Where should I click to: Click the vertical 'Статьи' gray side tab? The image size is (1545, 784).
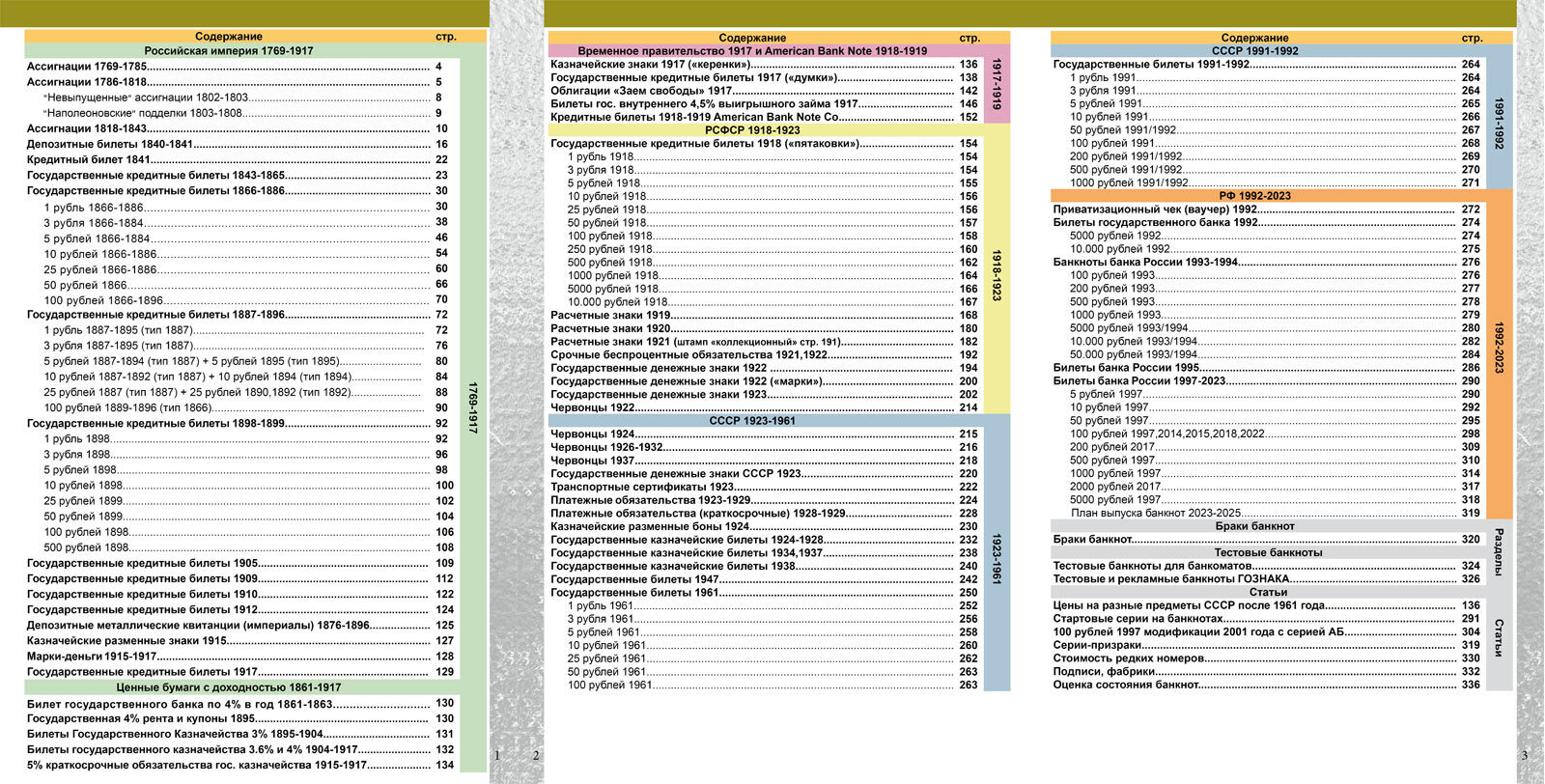[1500, 638]
